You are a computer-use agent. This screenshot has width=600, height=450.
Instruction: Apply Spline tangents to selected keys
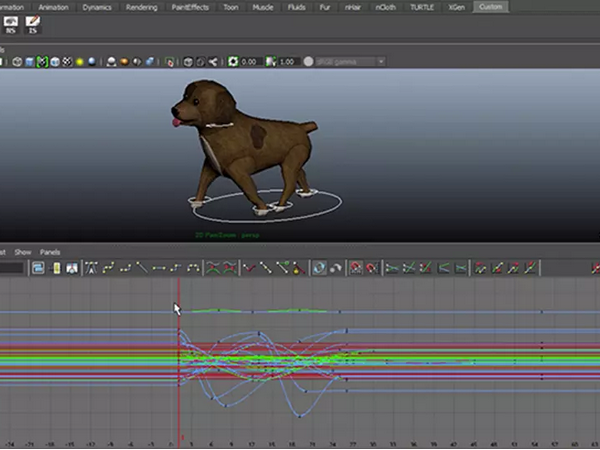(108, 268)
